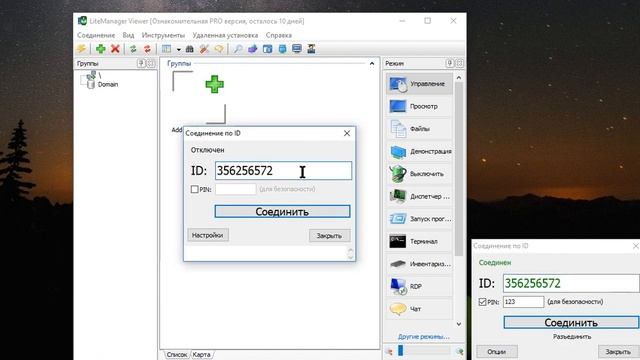
Task: Select Чат mode
Action: coord(419,309)
